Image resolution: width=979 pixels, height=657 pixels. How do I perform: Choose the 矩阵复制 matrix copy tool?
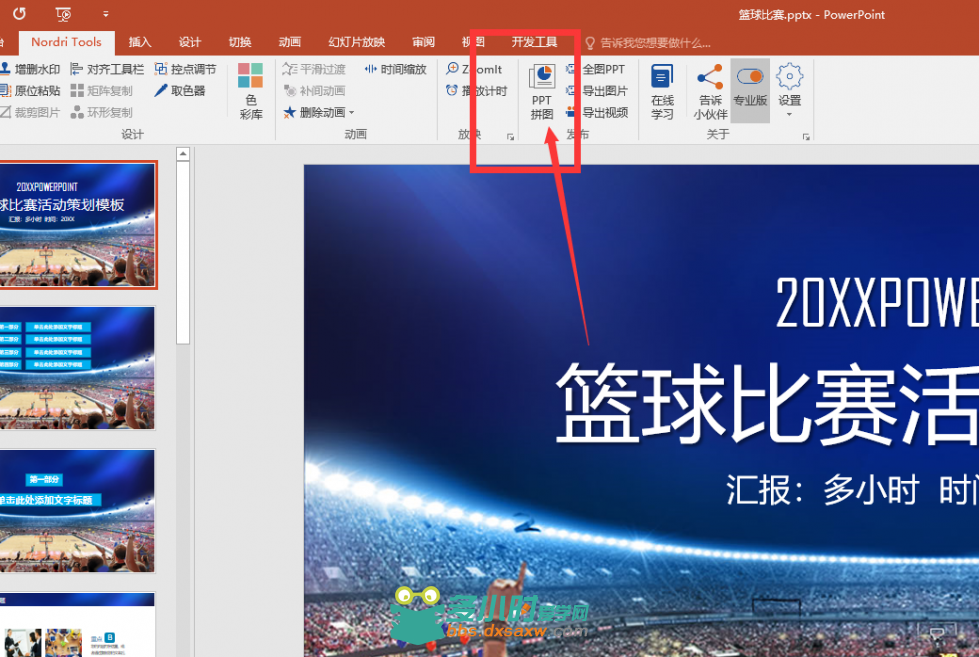(102, 91)
